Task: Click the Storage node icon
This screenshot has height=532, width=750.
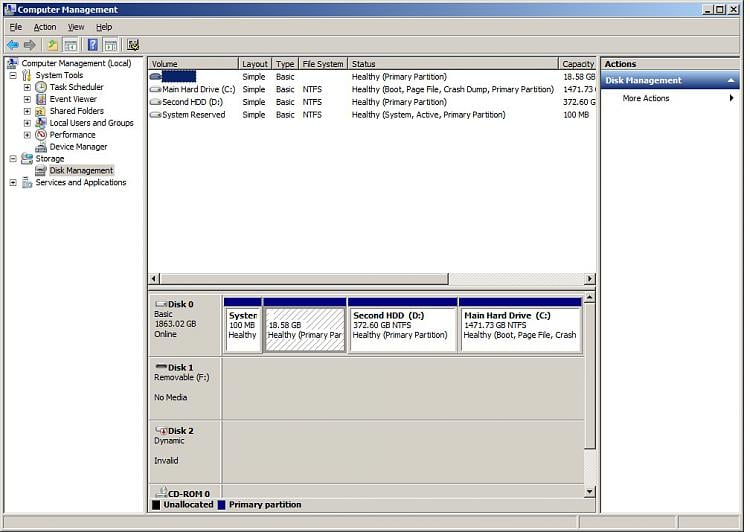Action: (27, 159)
